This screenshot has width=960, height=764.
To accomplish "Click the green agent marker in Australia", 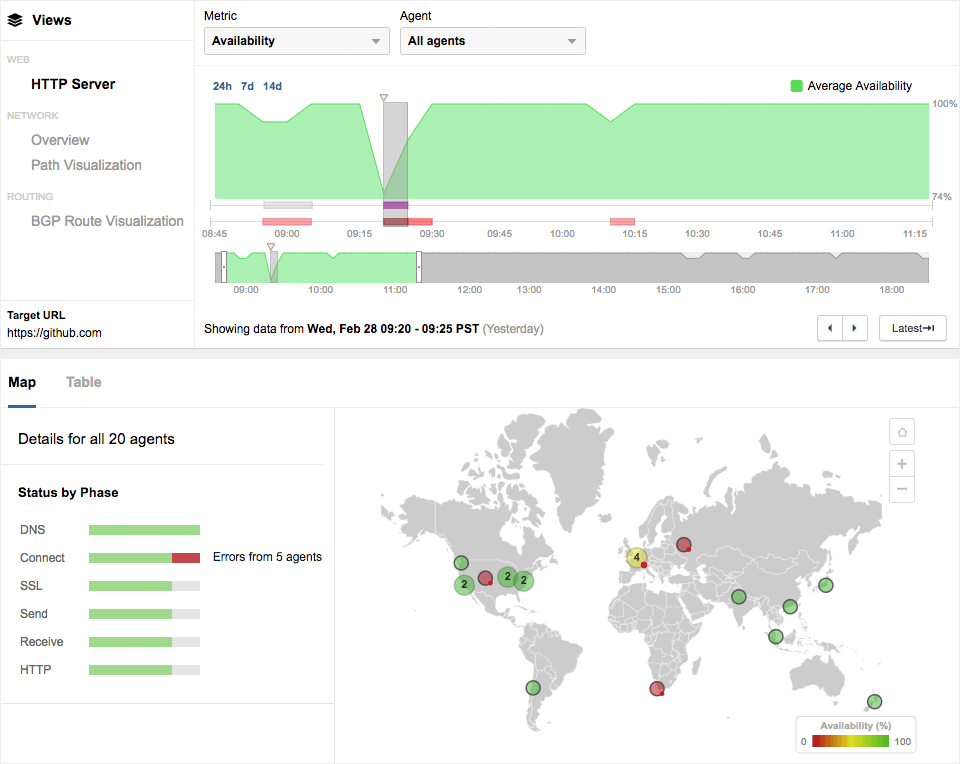I will click(875, 701).
